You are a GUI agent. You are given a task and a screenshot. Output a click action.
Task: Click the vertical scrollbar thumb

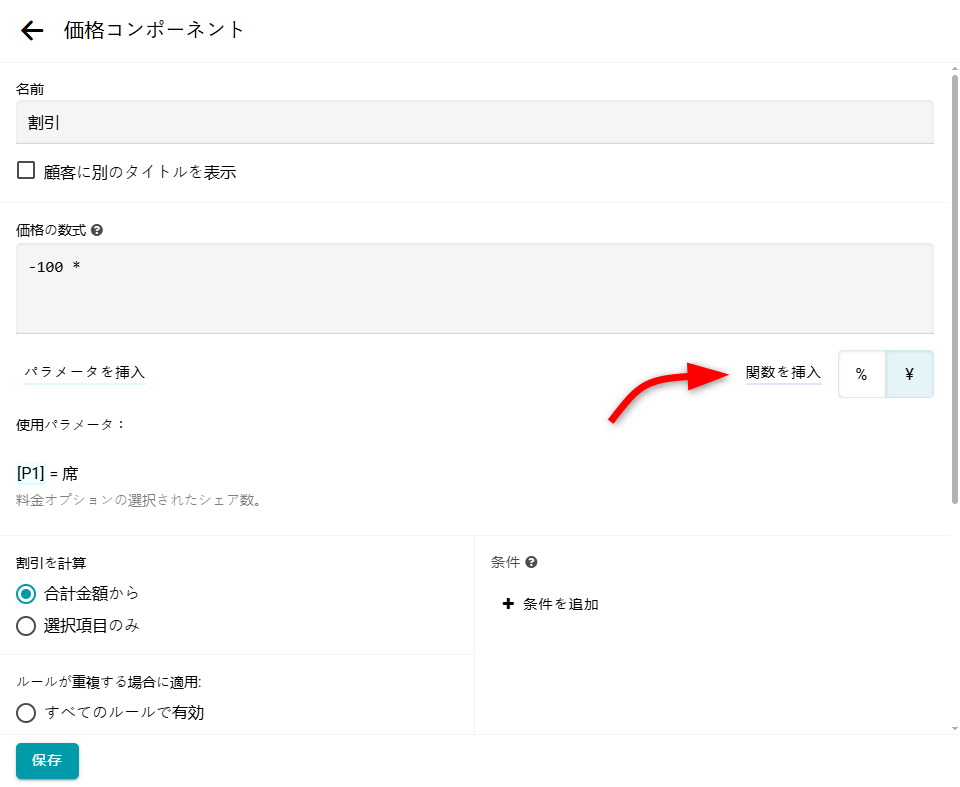click(x=954, y=289)
